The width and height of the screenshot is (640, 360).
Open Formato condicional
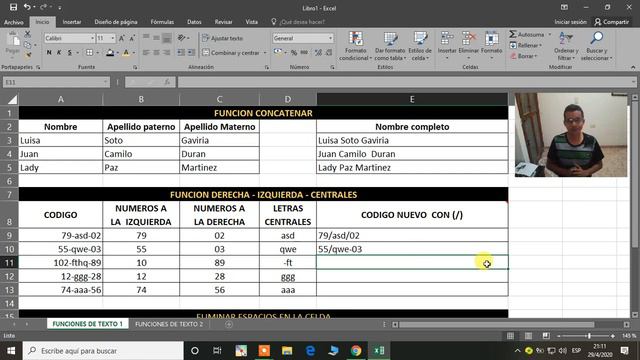(356, 46)
